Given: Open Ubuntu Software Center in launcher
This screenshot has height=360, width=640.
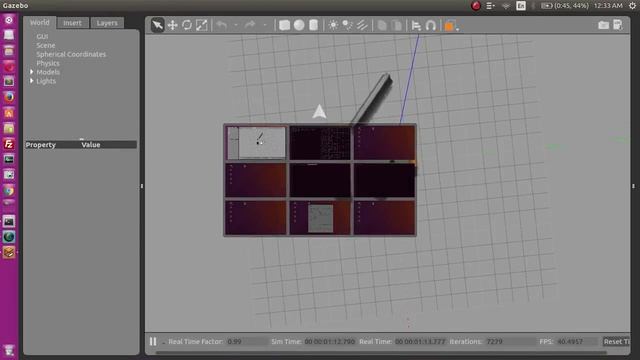Looking at the screenshot, I should (9, 113).
